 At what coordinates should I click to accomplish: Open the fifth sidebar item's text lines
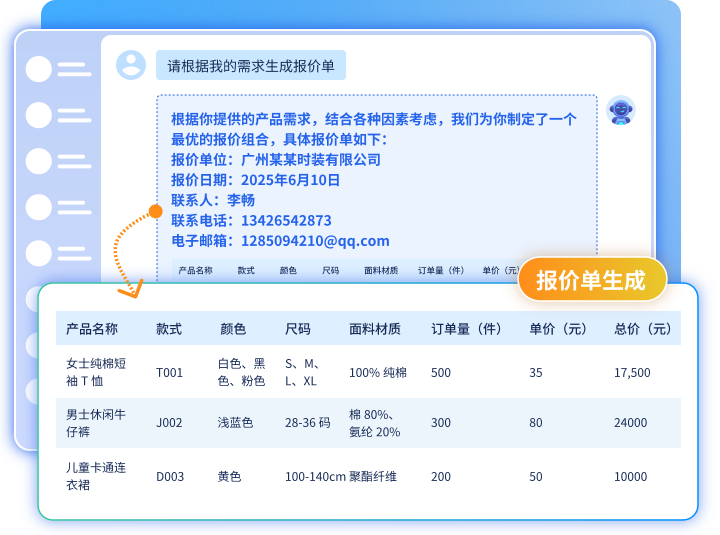point(73,253)
